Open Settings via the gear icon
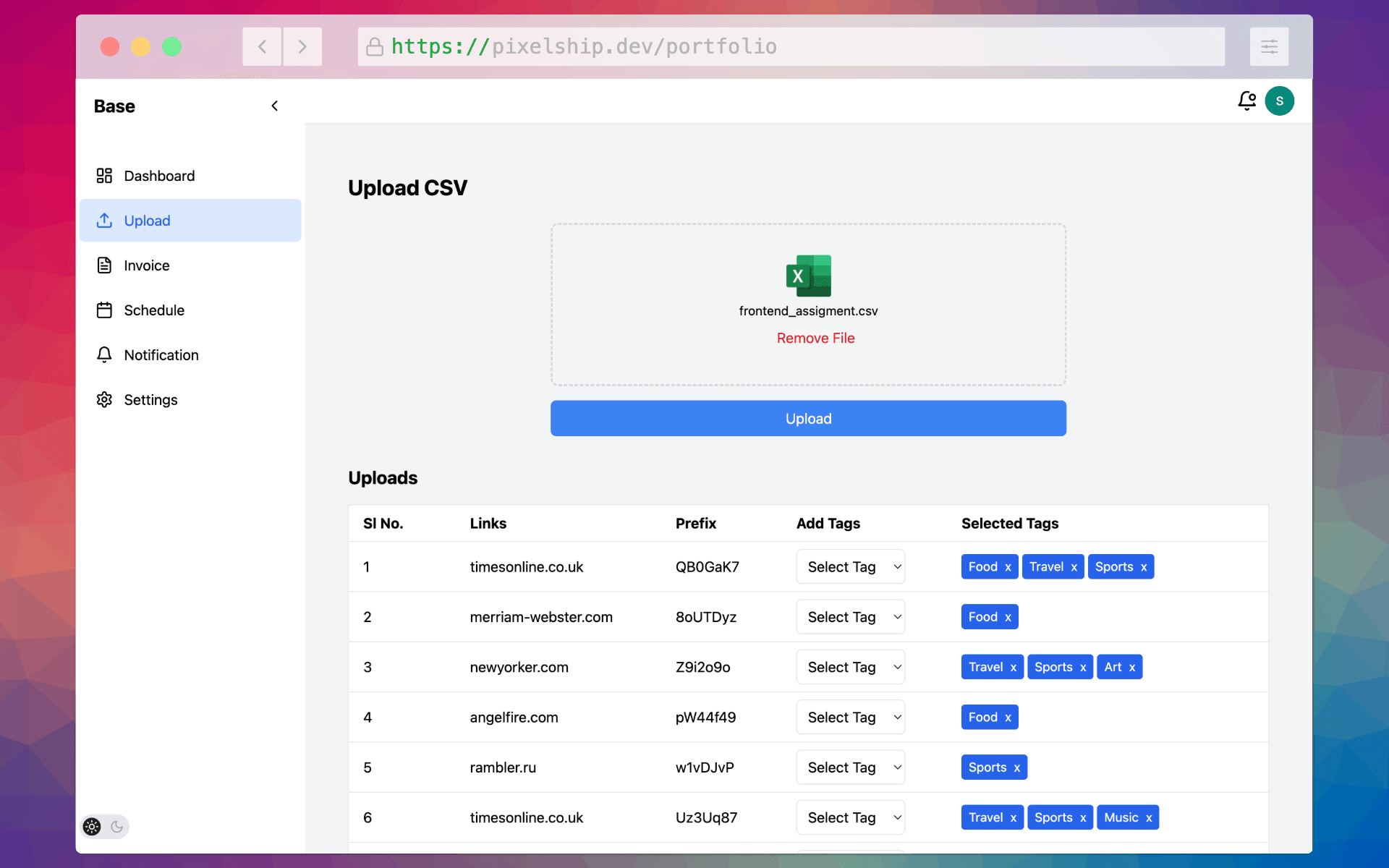 click(104, 399)
